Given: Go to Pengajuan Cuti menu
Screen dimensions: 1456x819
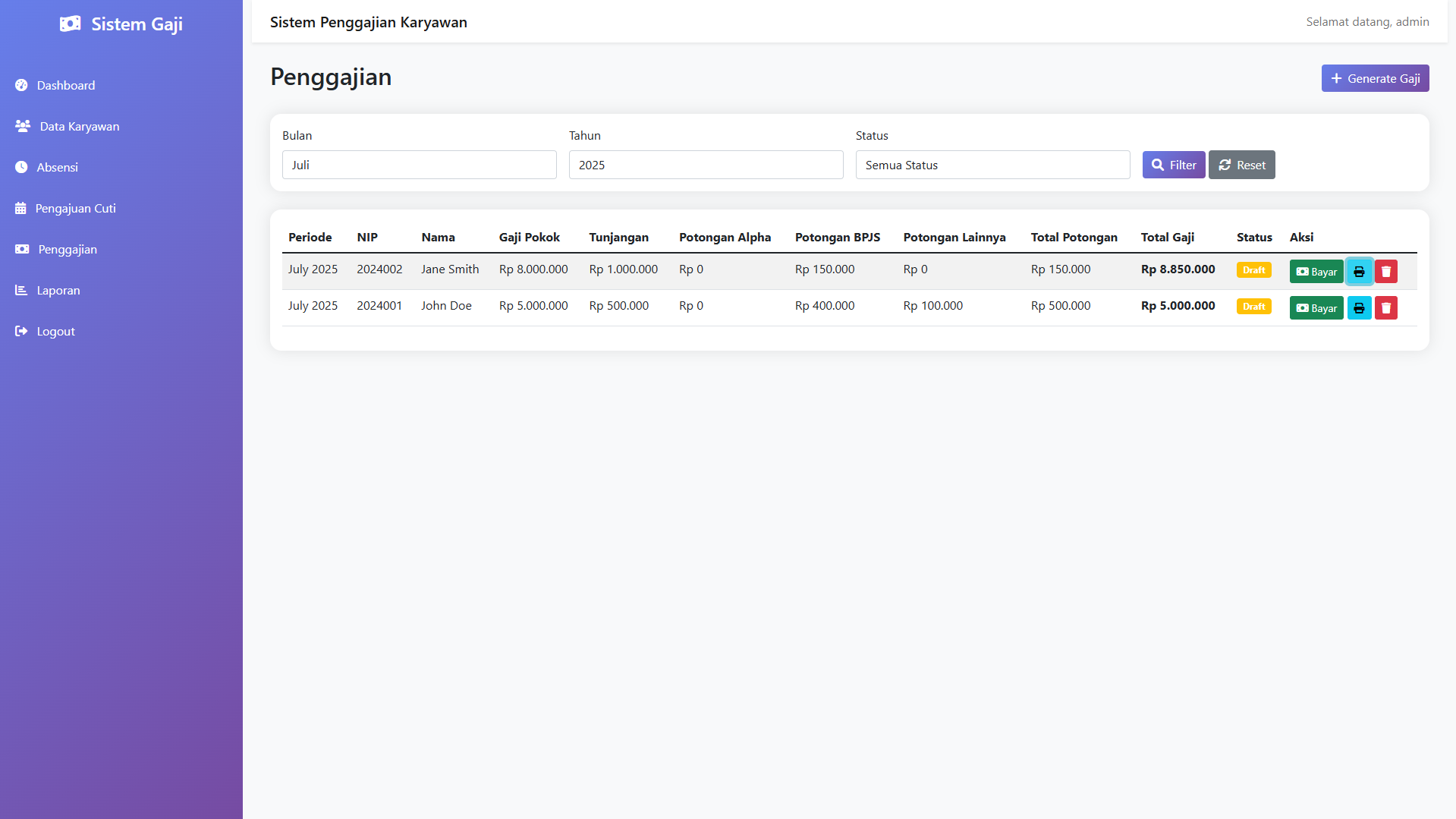Looking at the screenshot, I should point(75,209).
